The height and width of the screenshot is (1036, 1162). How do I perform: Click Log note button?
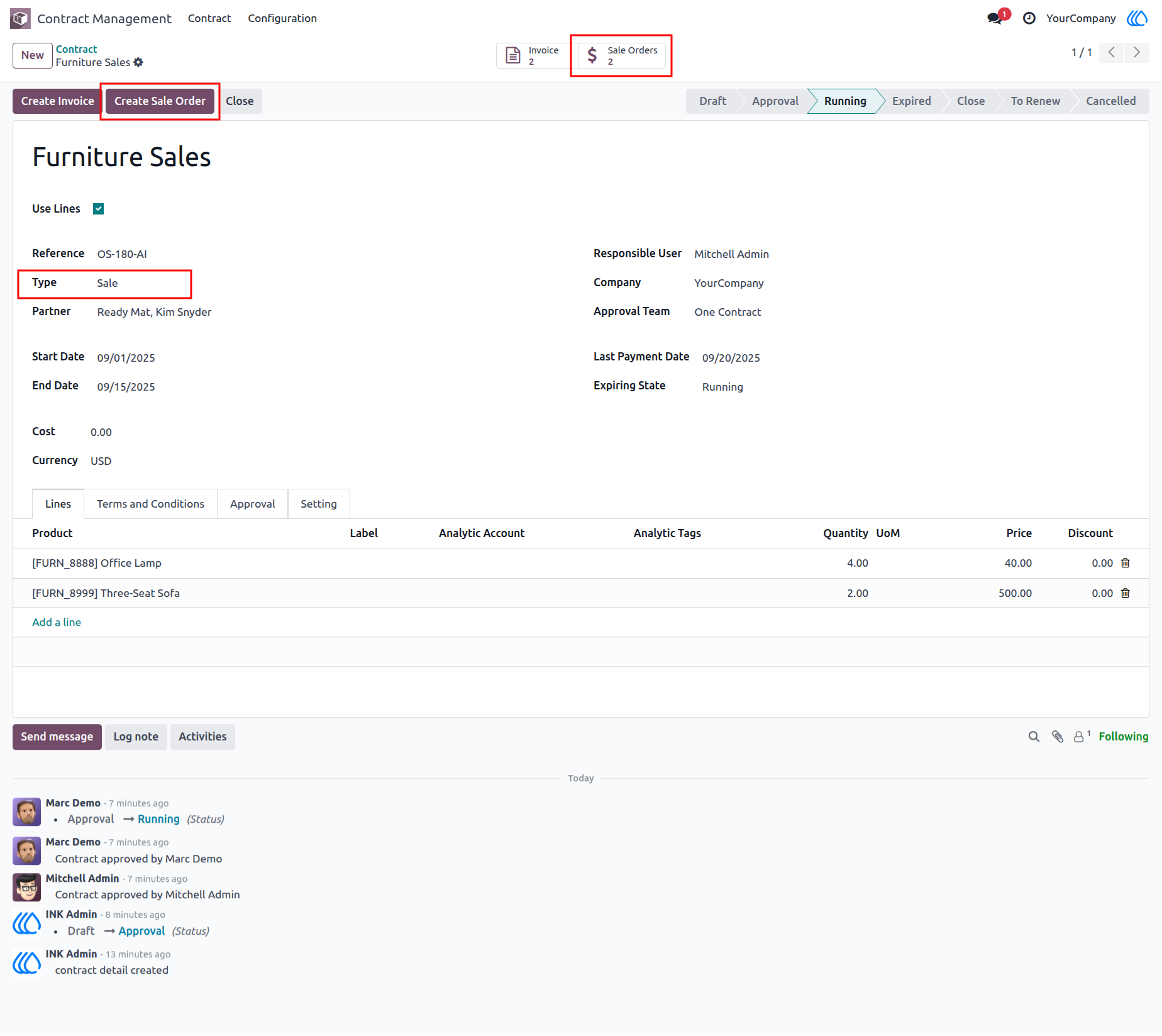pyautogui.click(x=136, y=737)
